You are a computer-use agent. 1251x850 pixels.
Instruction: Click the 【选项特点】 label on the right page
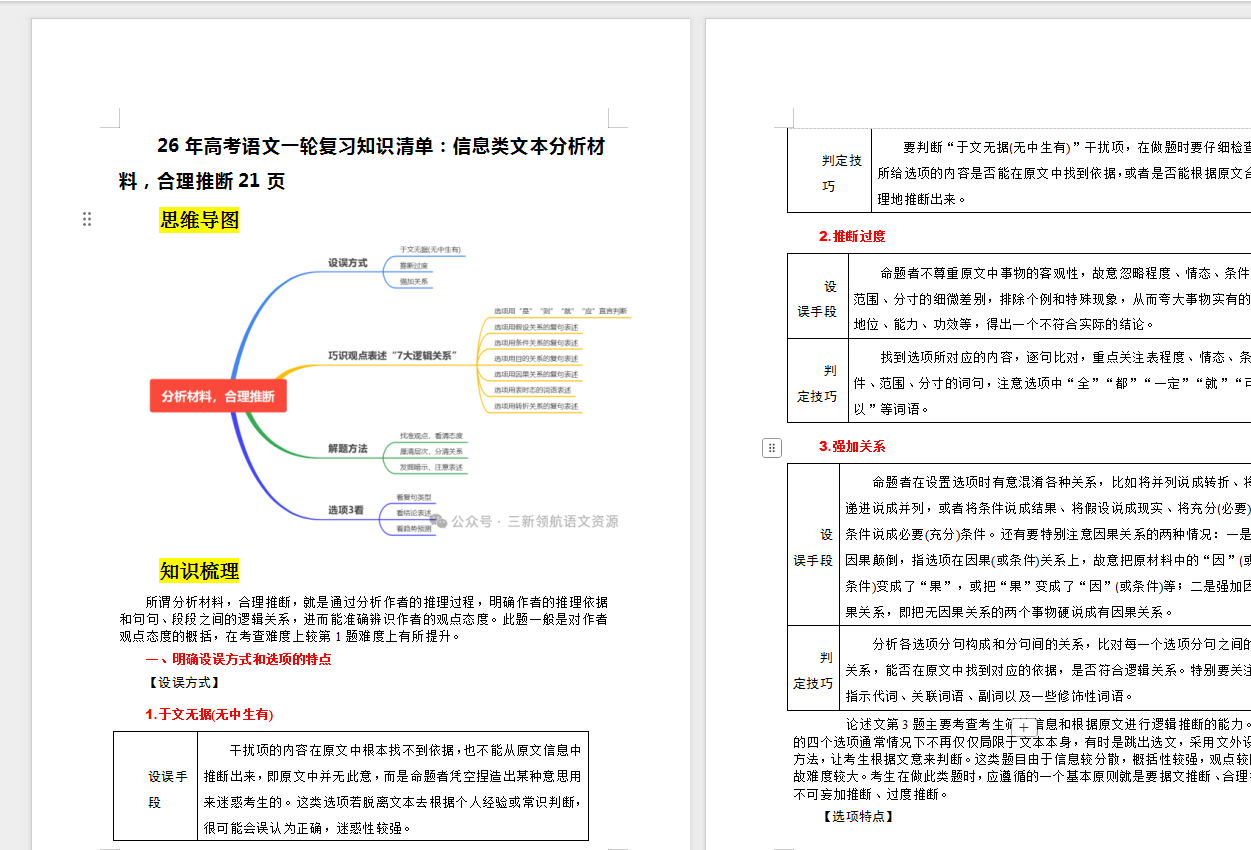tap(857, 817)
